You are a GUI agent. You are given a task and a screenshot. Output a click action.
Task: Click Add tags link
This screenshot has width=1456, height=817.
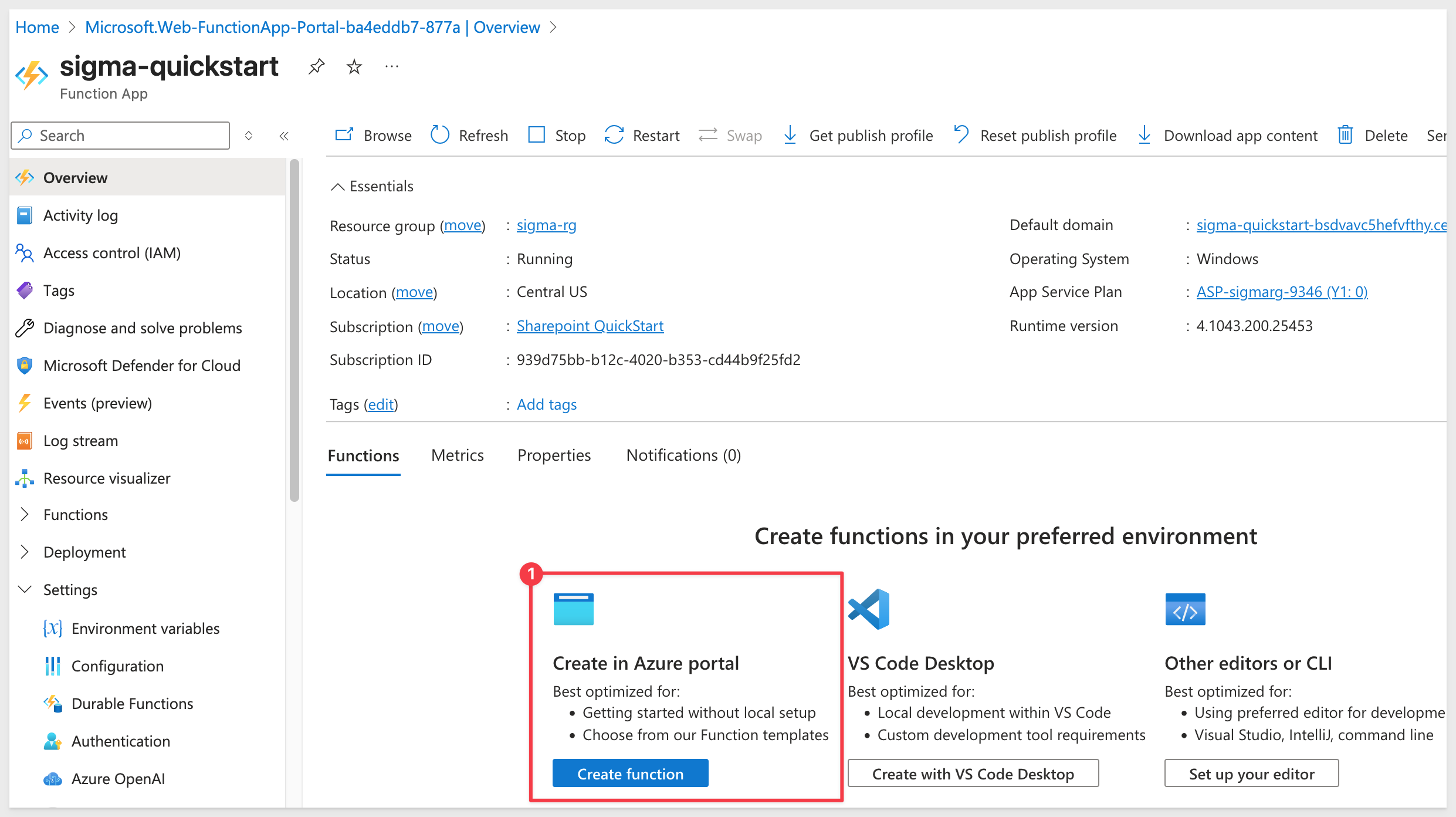pyautogui.click(x=547, y=404)
